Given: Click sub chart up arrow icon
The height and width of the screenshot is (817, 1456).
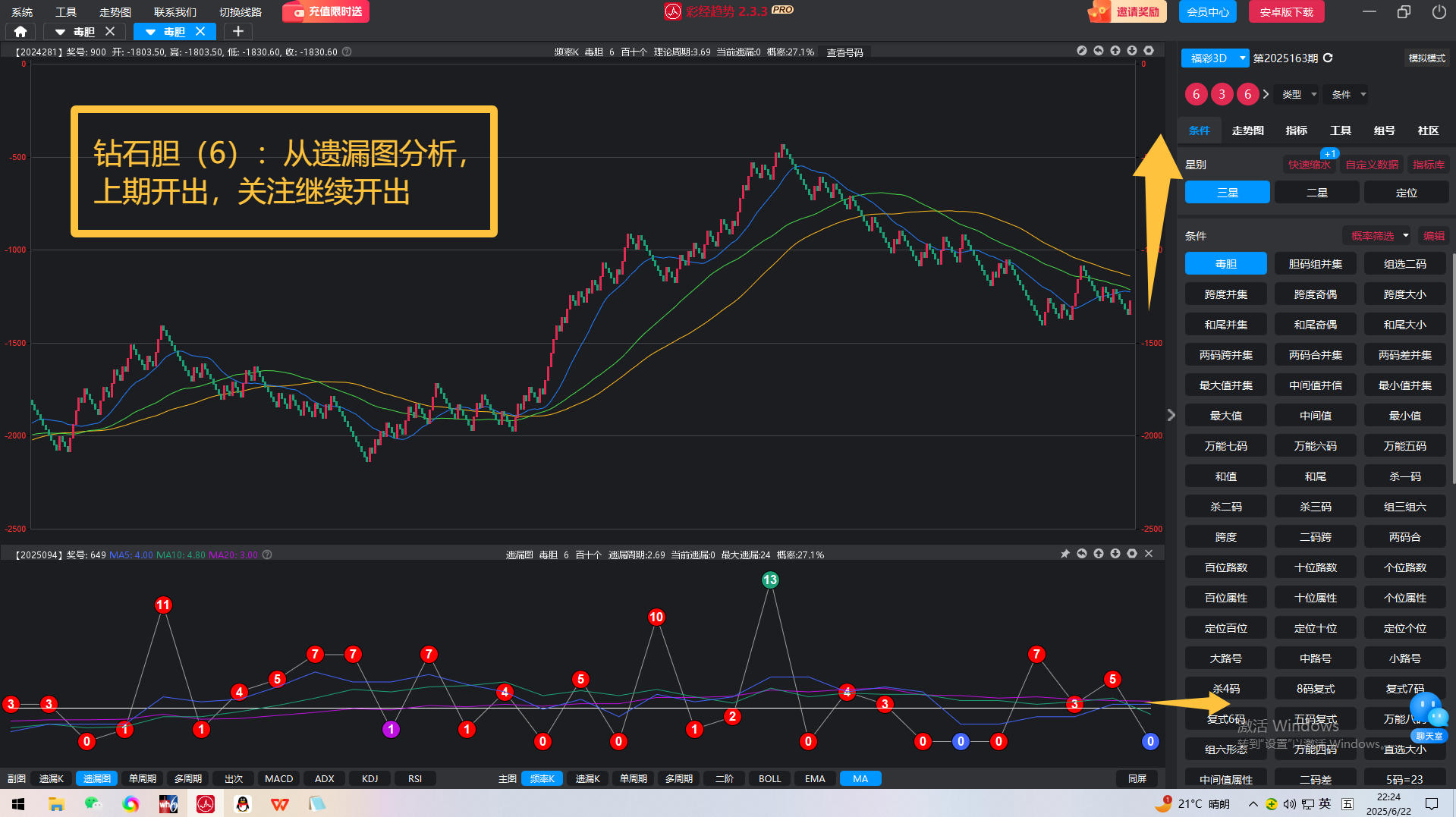Looking at the screenshot, I should click(x=1099, y=554).
